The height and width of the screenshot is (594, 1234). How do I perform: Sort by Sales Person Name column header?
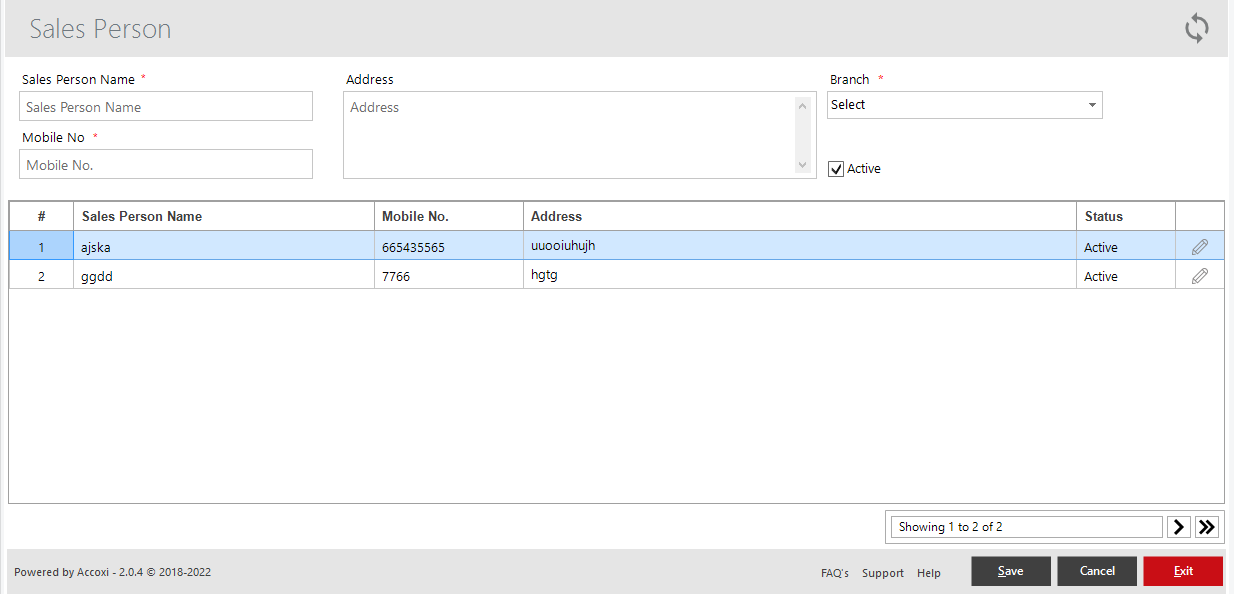[x=224, y=216]
